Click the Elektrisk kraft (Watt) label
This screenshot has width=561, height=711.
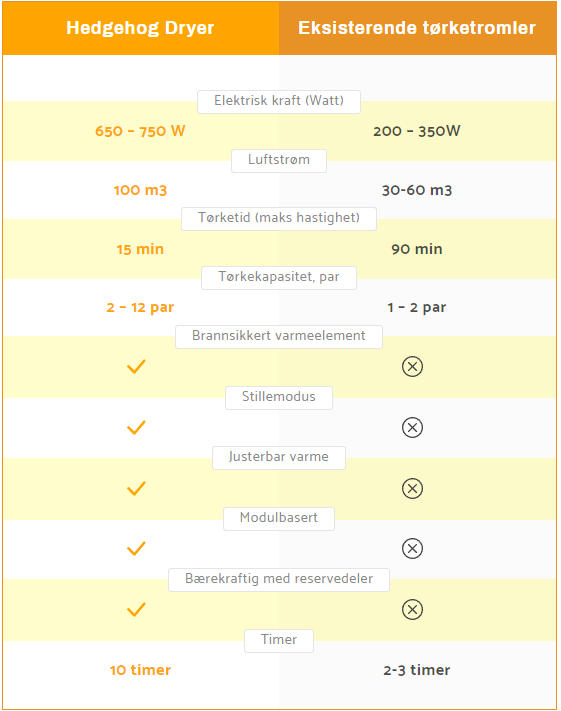[279, 102]
